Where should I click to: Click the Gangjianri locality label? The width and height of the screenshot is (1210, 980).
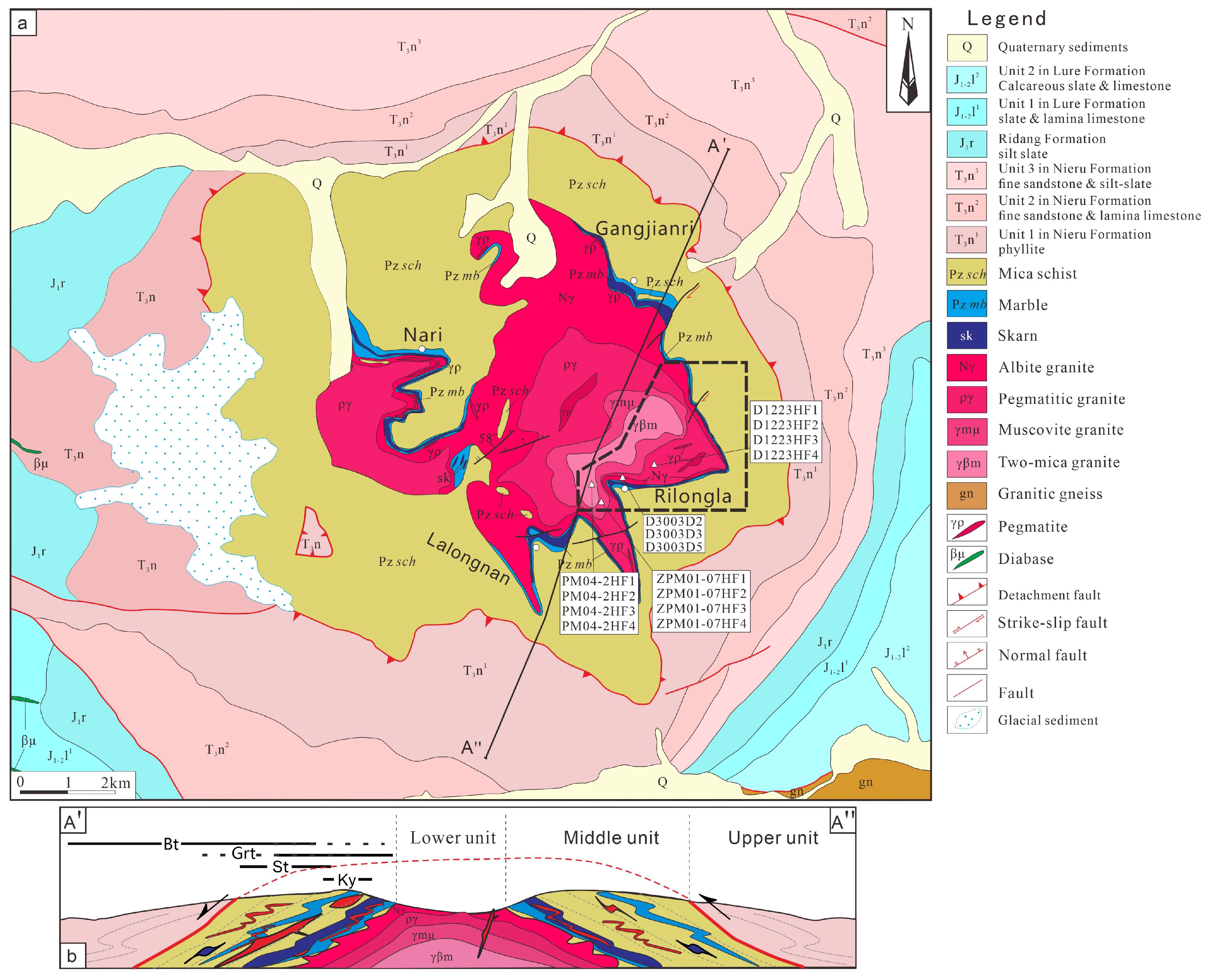pos(644,229)
